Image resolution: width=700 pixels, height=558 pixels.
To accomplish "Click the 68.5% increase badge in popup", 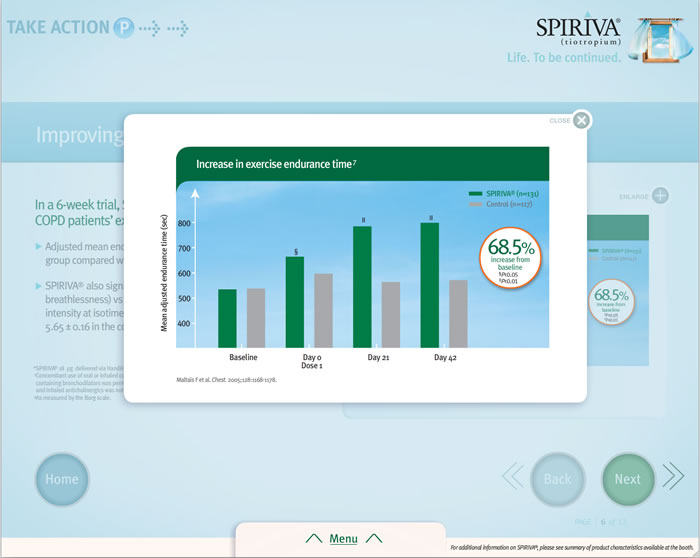I will click(510, 258).
